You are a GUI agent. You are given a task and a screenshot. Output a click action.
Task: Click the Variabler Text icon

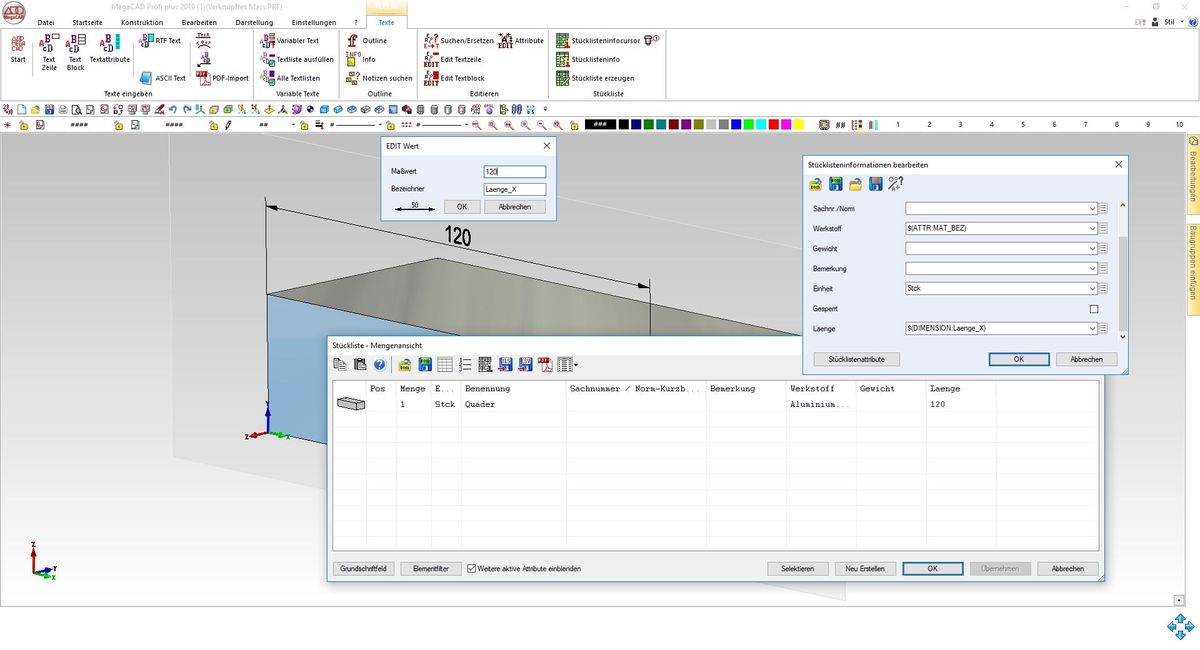tap(268, 41)
